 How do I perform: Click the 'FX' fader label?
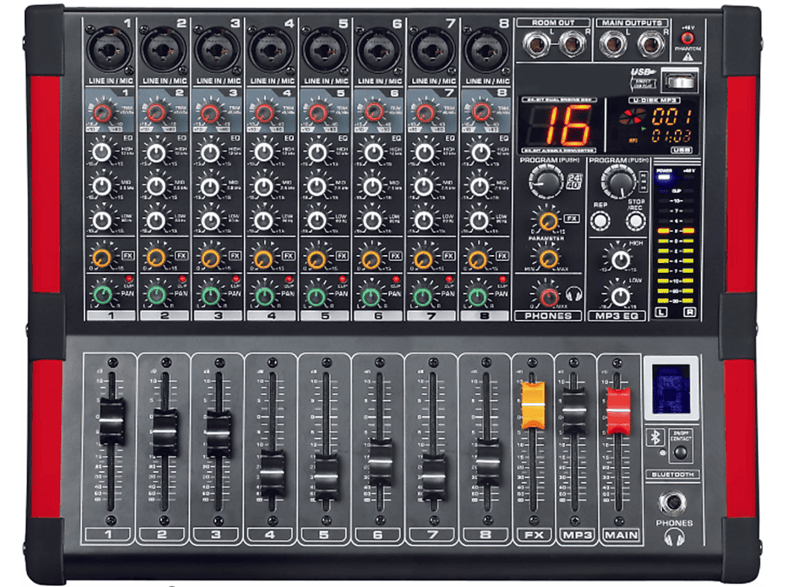[x=534, y=535]
